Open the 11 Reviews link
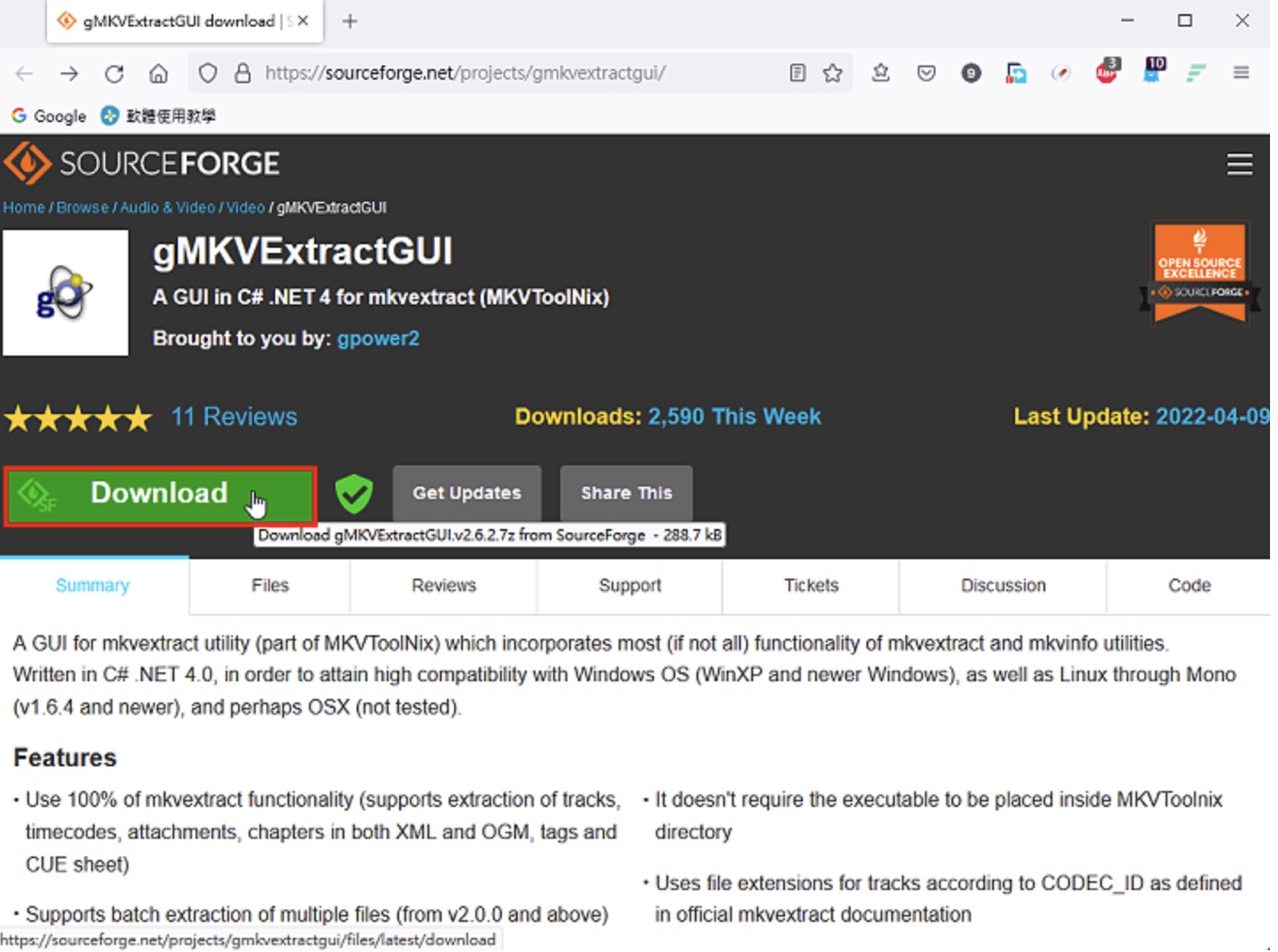 (234, 417)
